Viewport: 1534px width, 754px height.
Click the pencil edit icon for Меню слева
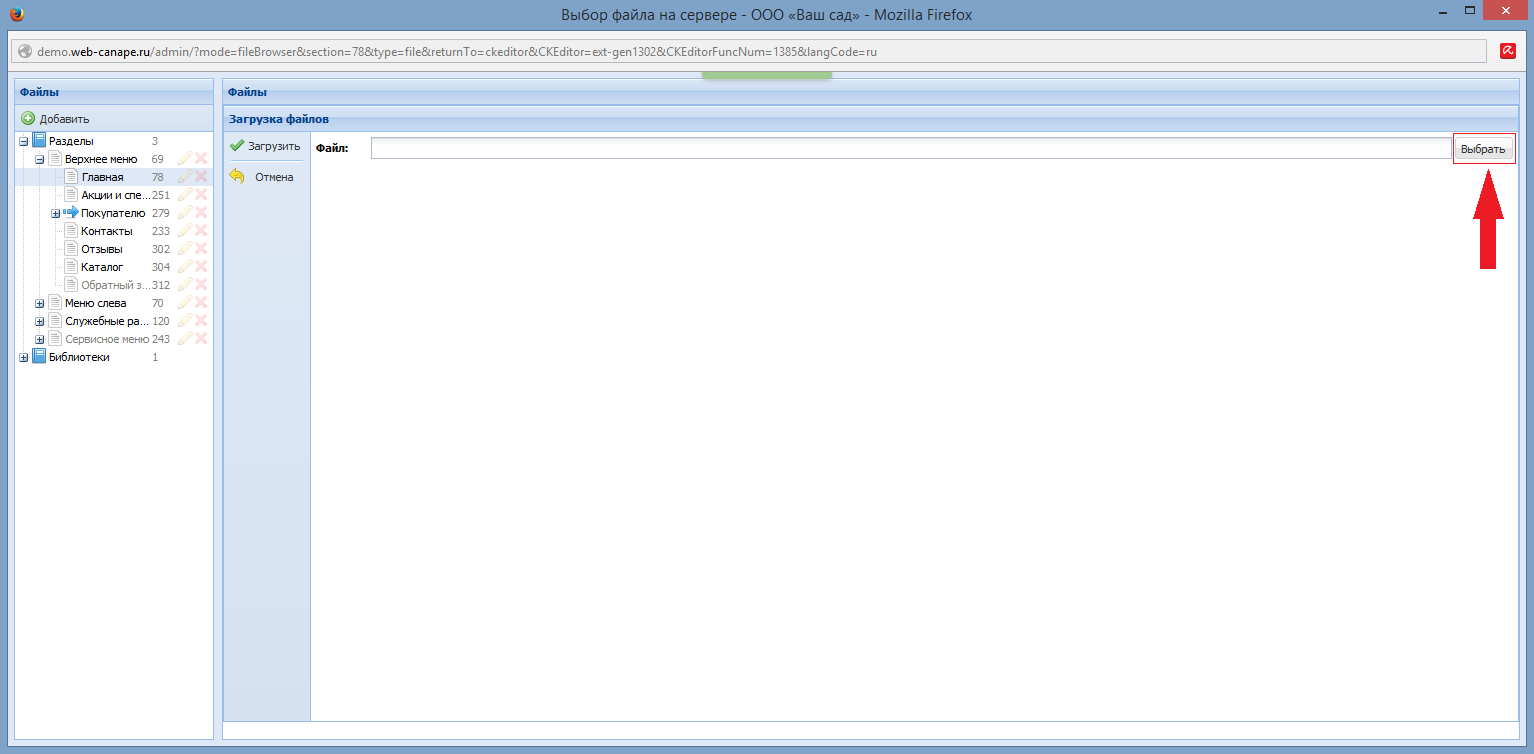point(184,303)
